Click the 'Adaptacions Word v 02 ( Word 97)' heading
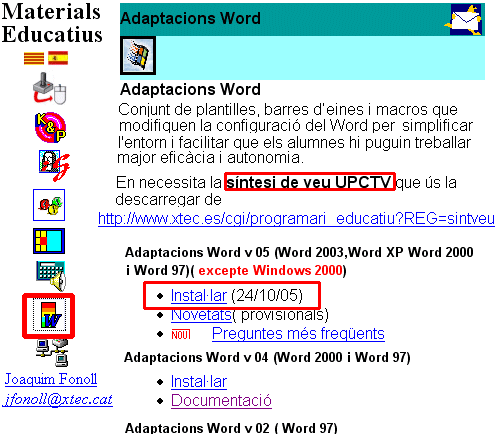This screenshot has width=497, height=434. click(x=231, y=428)
